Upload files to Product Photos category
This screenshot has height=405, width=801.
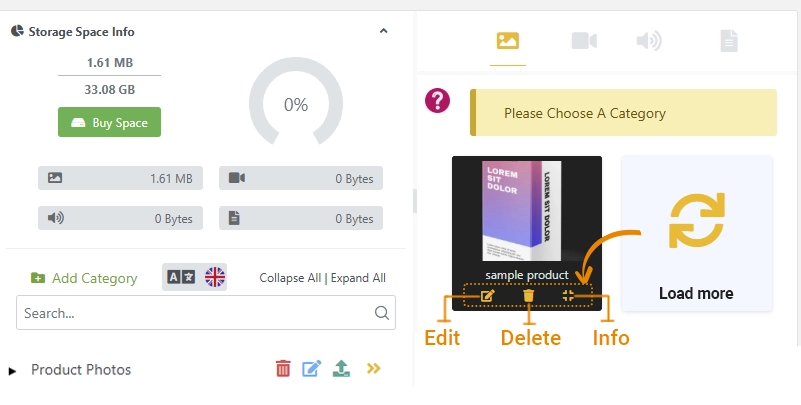point(341,369)
